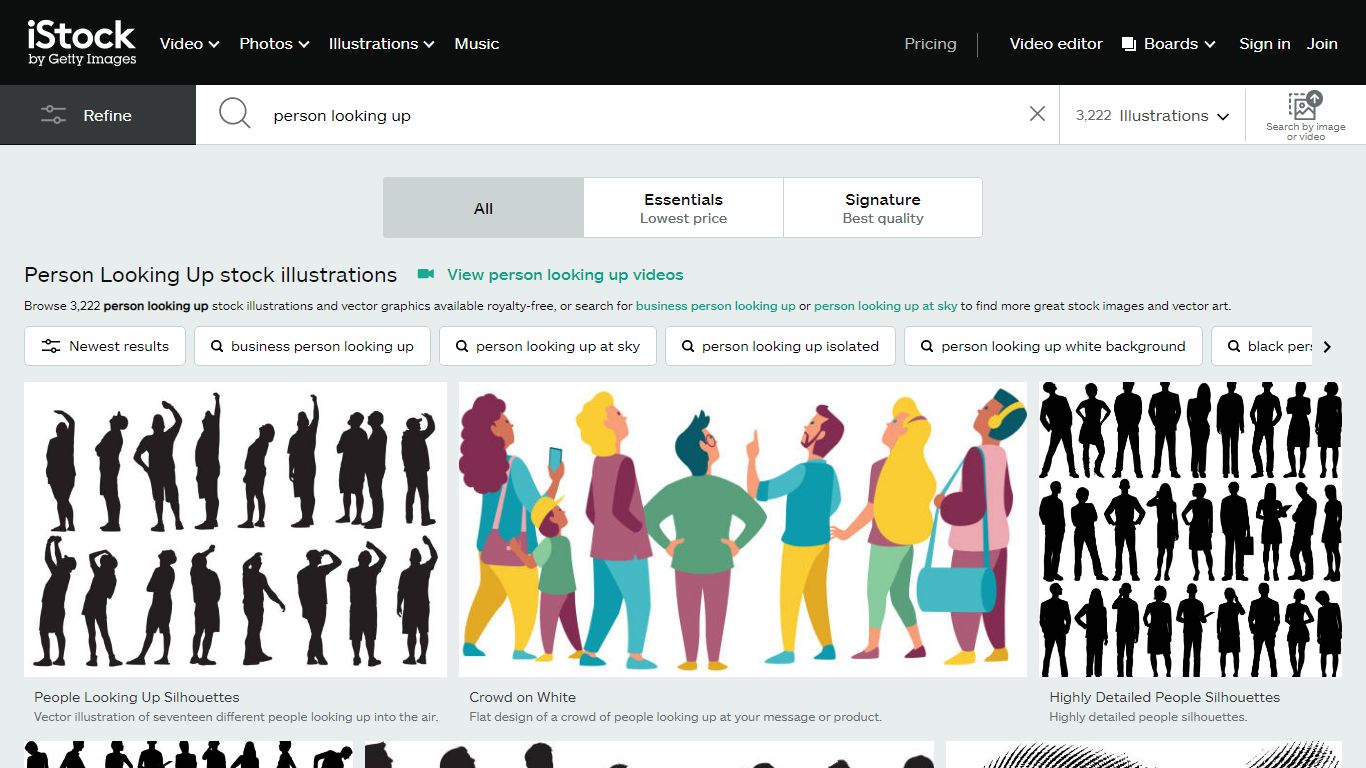
Task: Select person looking up at sky chip
Action: (x=547, y=346)
